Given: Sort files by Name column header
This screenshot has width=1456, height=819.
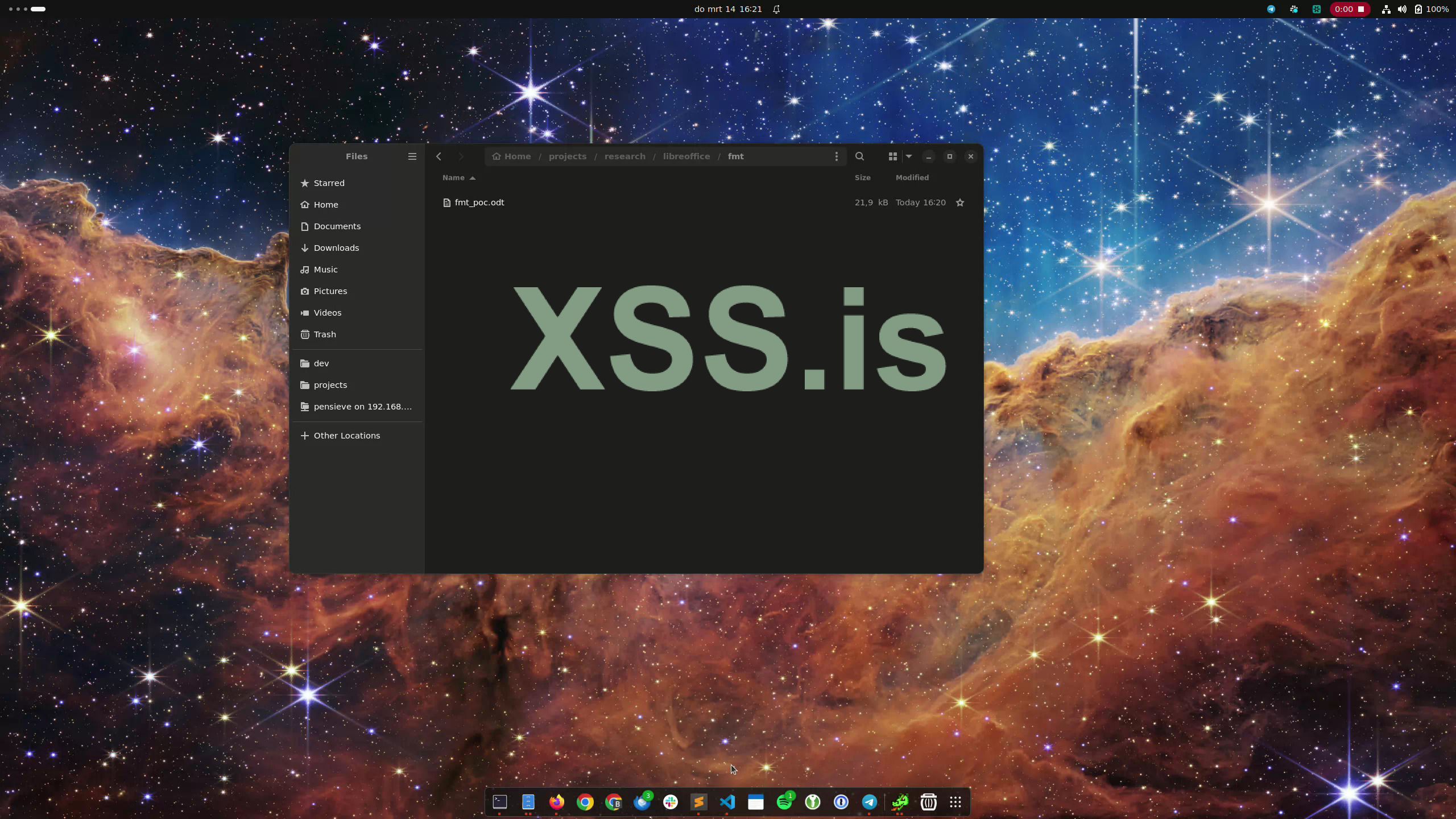Looking at the screenshot, I should (x=454, y=177).
